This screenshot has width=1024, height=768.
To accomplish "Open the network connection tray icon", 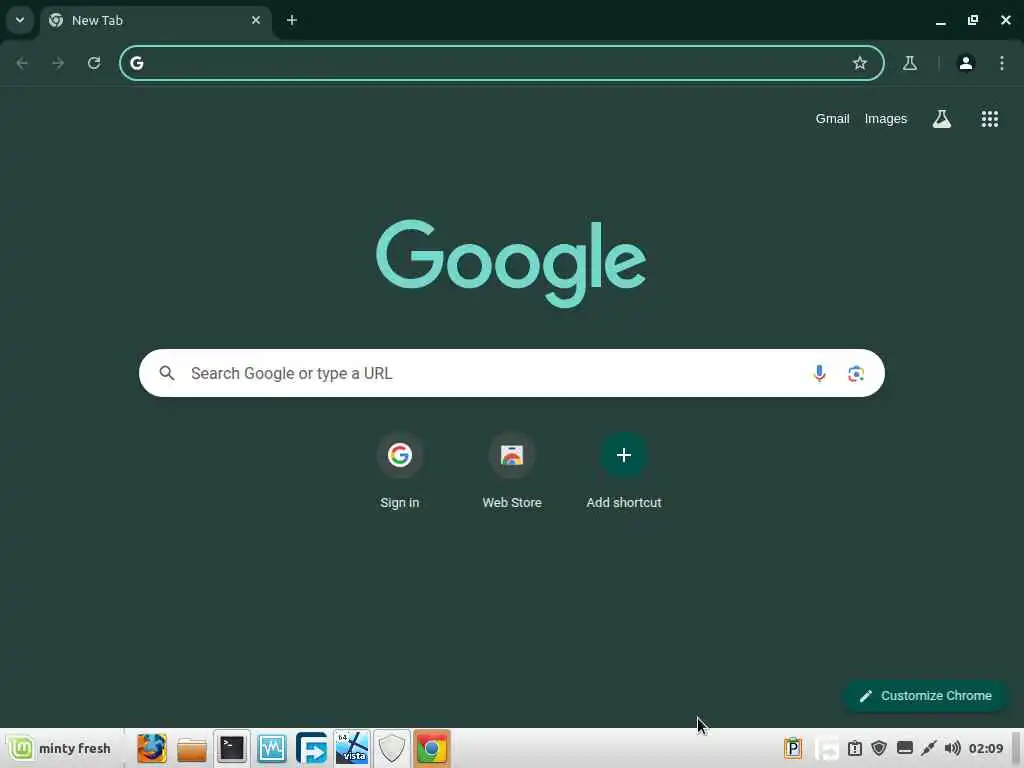I will tap(929, 748).
